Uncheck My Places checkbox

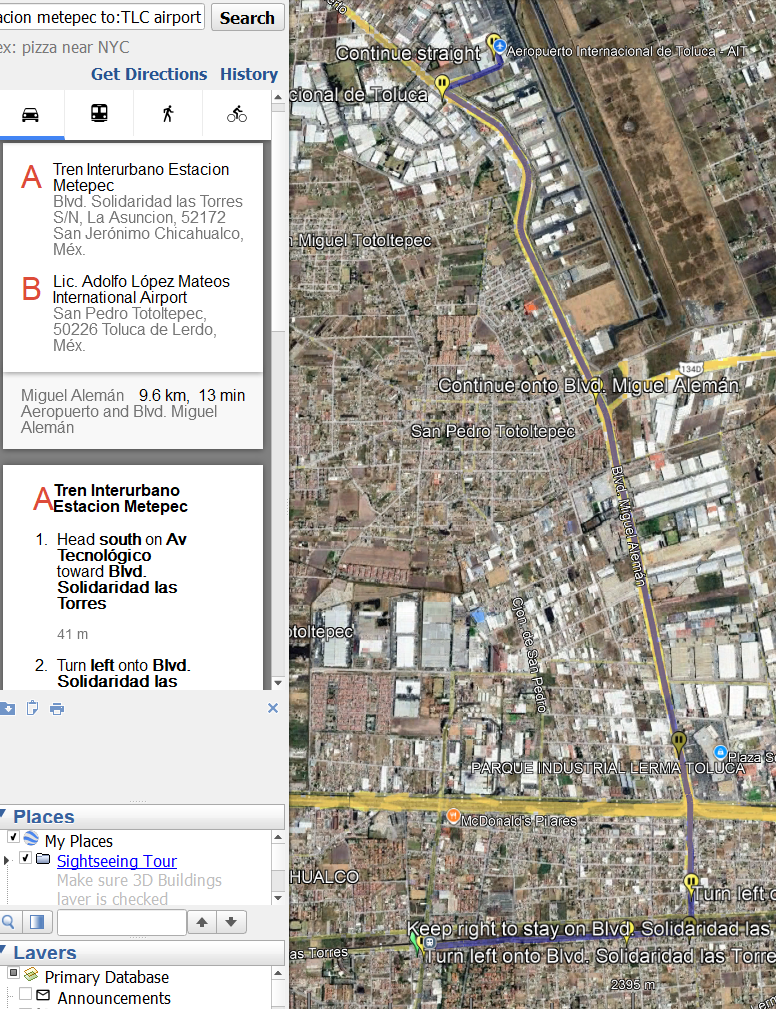[x=13, y=837]
